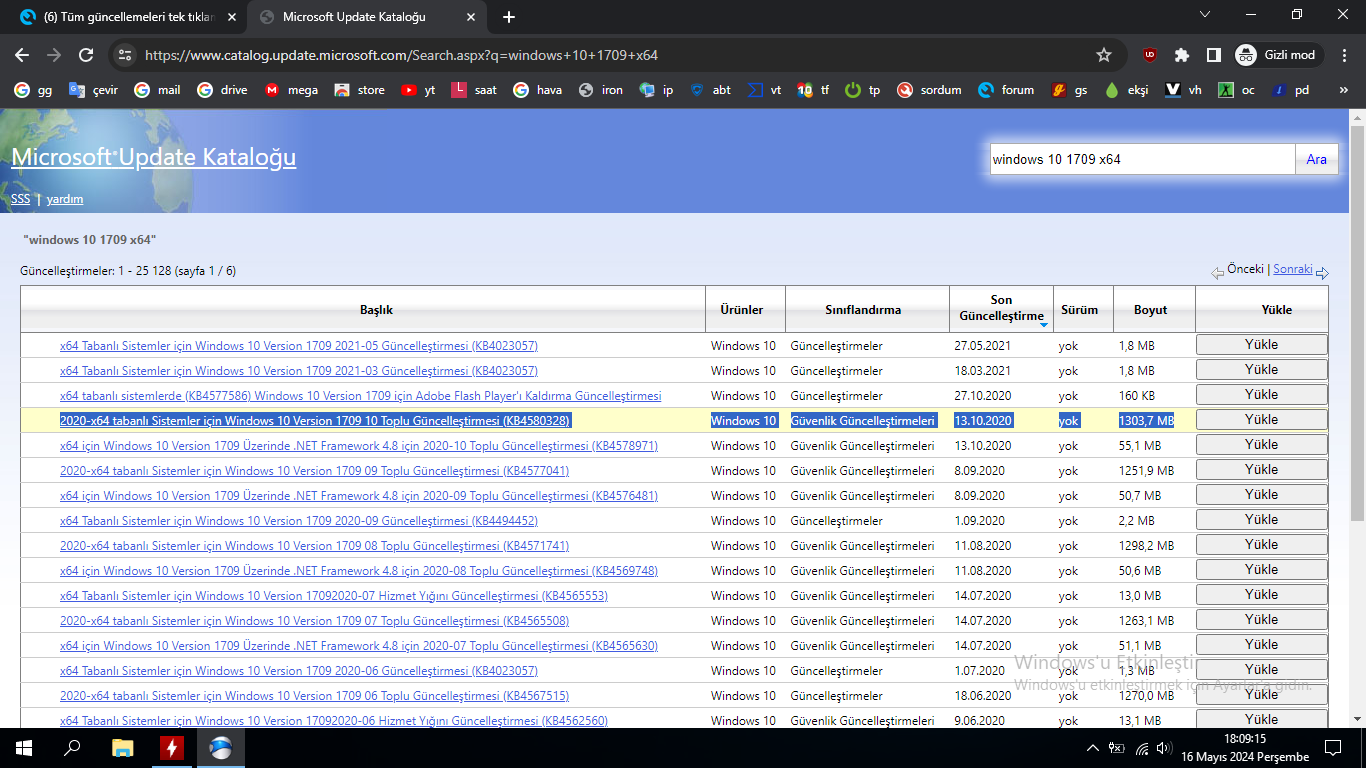
Task: Open a new browser tab
Action: click(509, 17)
